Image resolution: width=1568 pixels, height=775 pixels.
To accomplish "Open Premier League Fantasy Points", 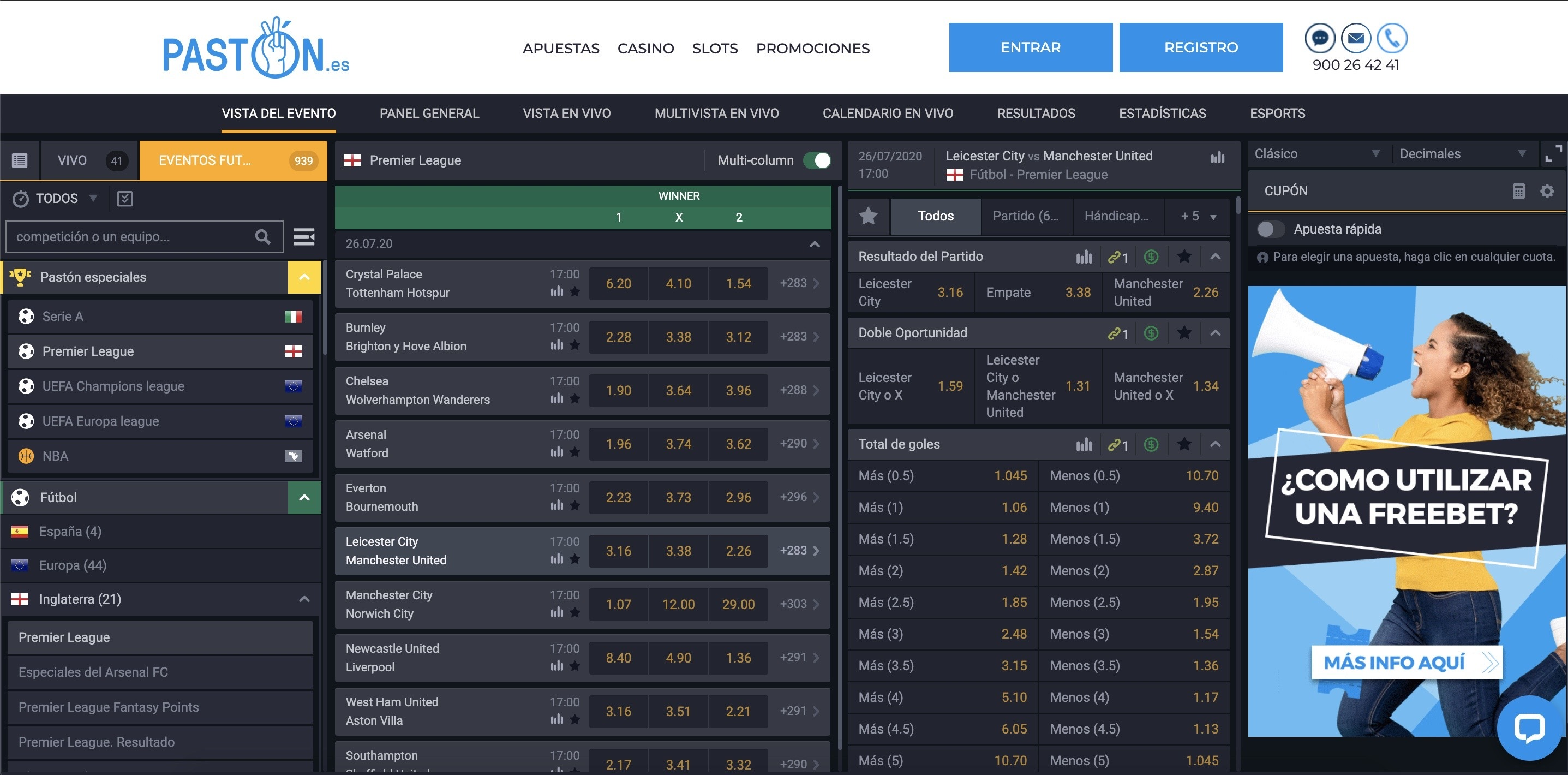I will pos(160,707).
